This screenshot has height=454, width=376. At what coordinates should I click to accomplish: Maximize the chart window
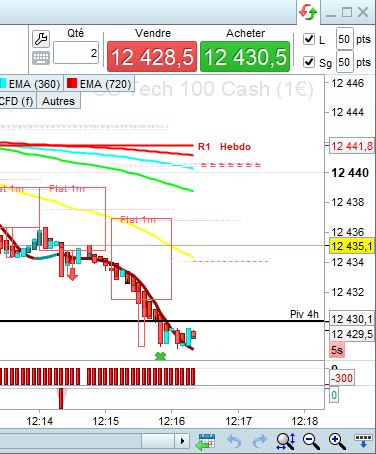pyautogui.click(x=347, y=13)
